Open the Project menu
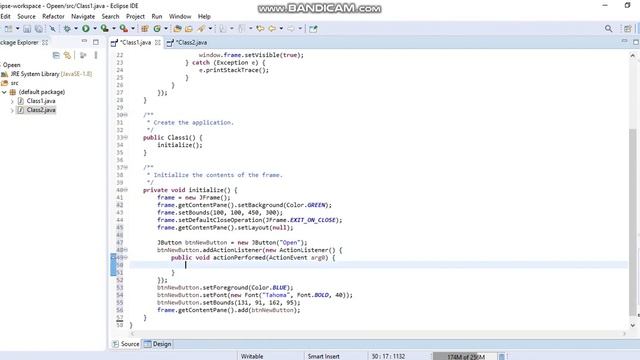 (135, 16)
